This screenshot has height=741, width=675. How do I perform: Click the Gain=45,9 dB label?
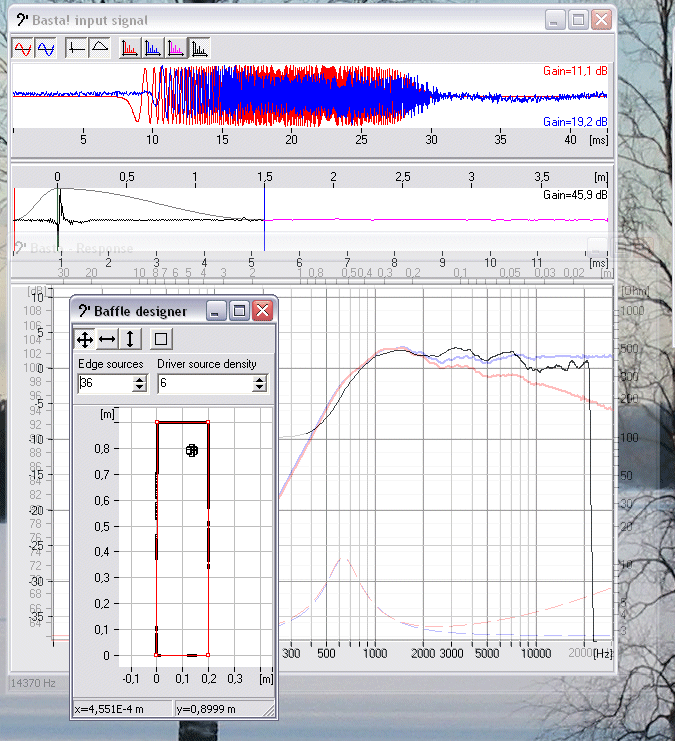[575, 195]
